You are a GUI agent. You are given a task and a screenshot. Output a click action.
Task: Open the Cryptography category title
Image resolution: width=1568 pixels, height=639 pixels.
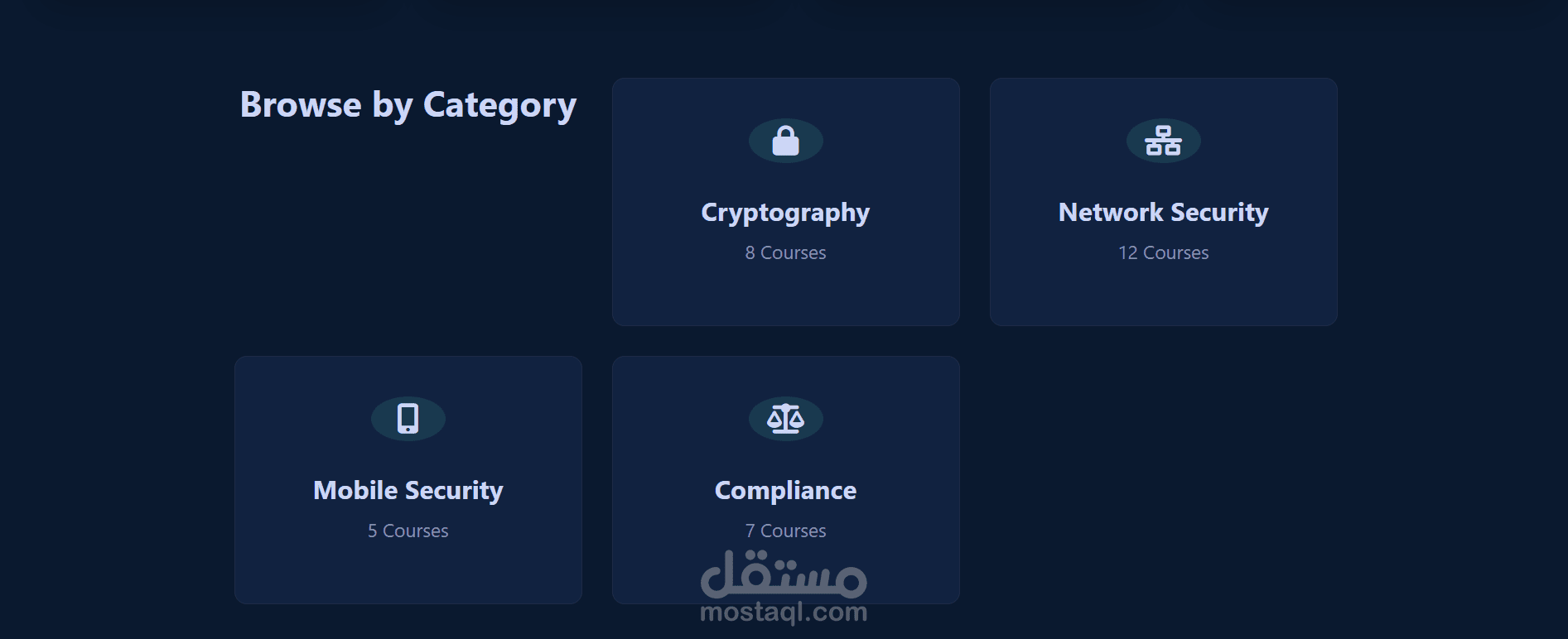tap(785, 213)
